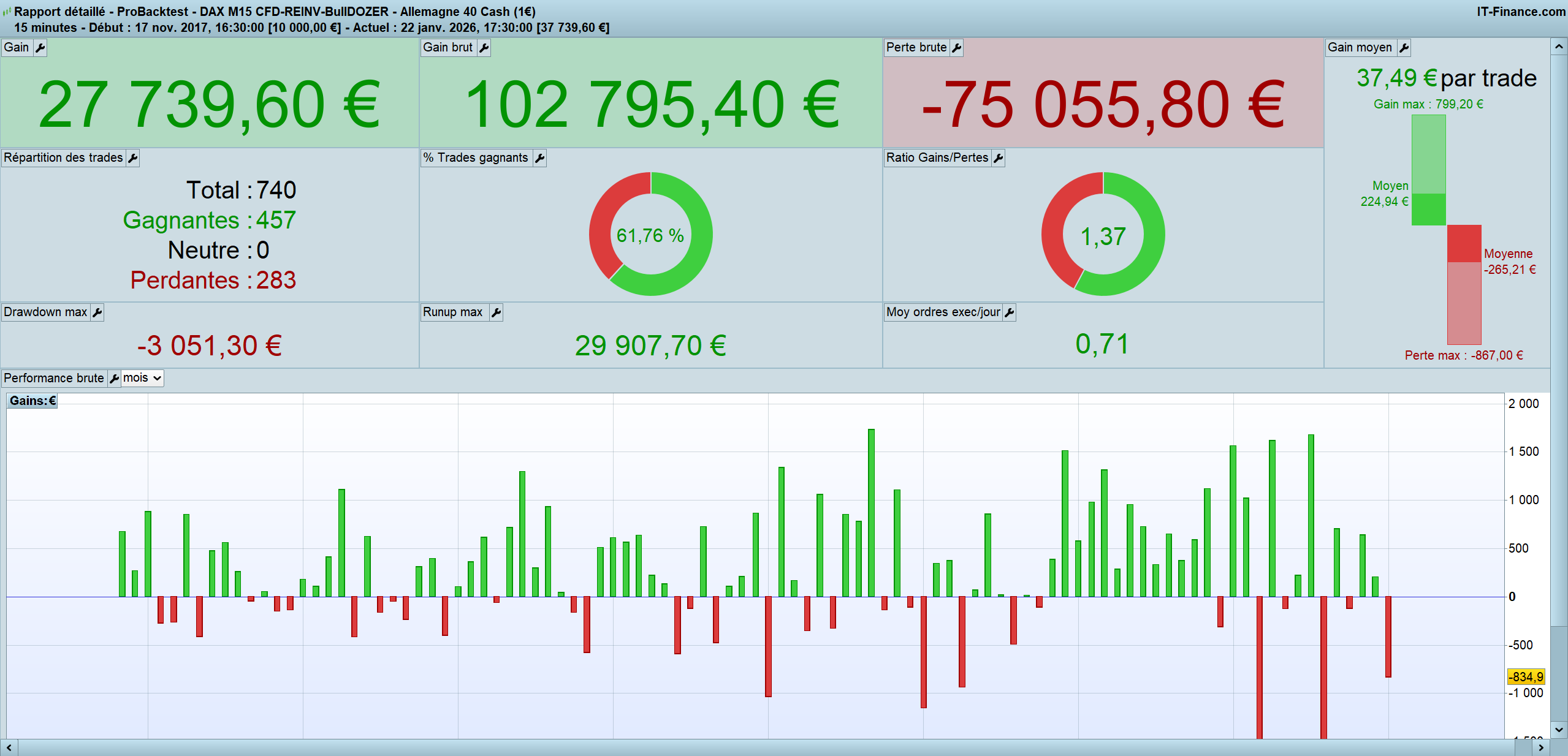The width and height of the screenshot is (1568, 756).
Task: Open settings wrench next to Gain brut
Action: [484, 48]
